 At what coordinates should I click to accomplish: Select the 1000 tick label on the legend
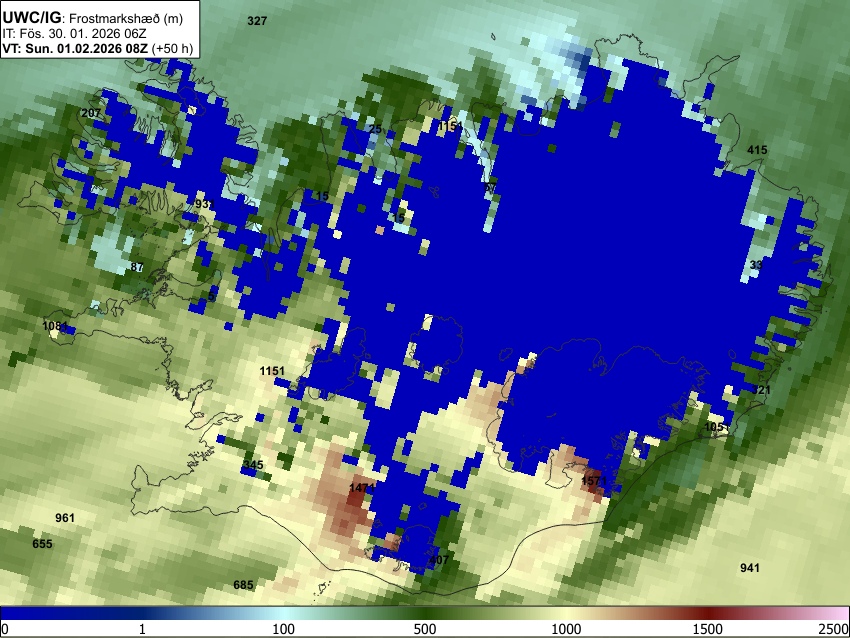[566, 629]
